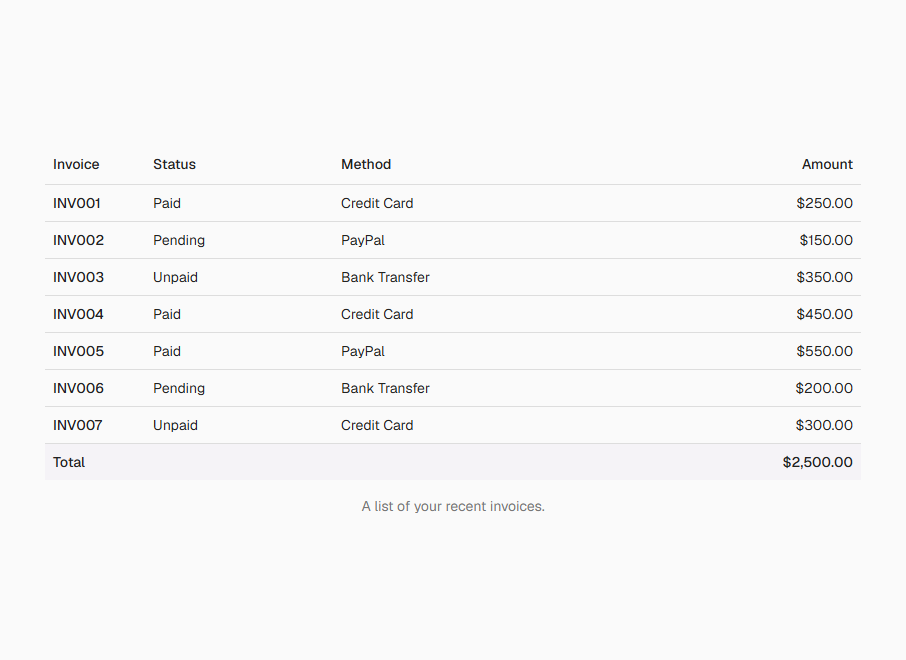The width and height of the screenshot is (906, 660).
Task: Select INV007 invoice cell
Action: coord(78,425)
